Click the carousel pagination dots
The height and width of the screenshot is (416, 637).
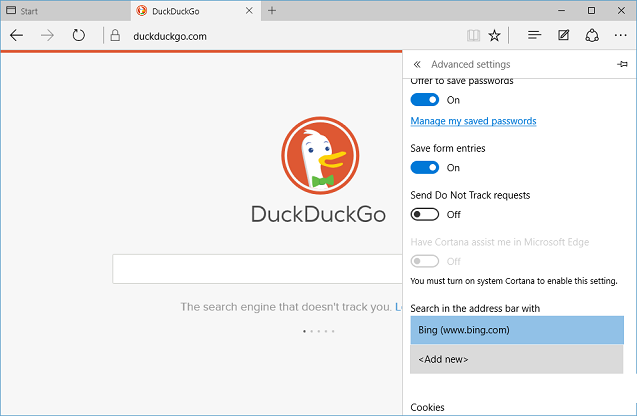pos(319,331)
